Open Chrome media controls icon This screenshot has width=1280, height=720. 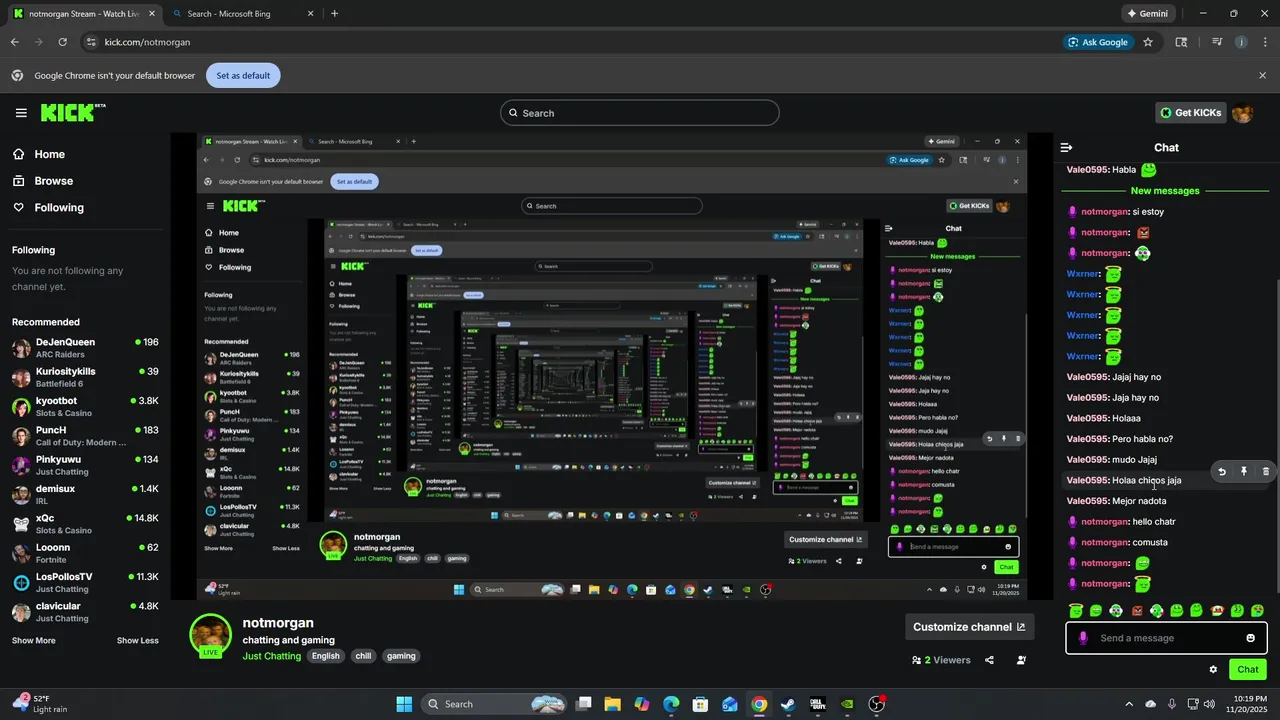tap(1217, 42)
